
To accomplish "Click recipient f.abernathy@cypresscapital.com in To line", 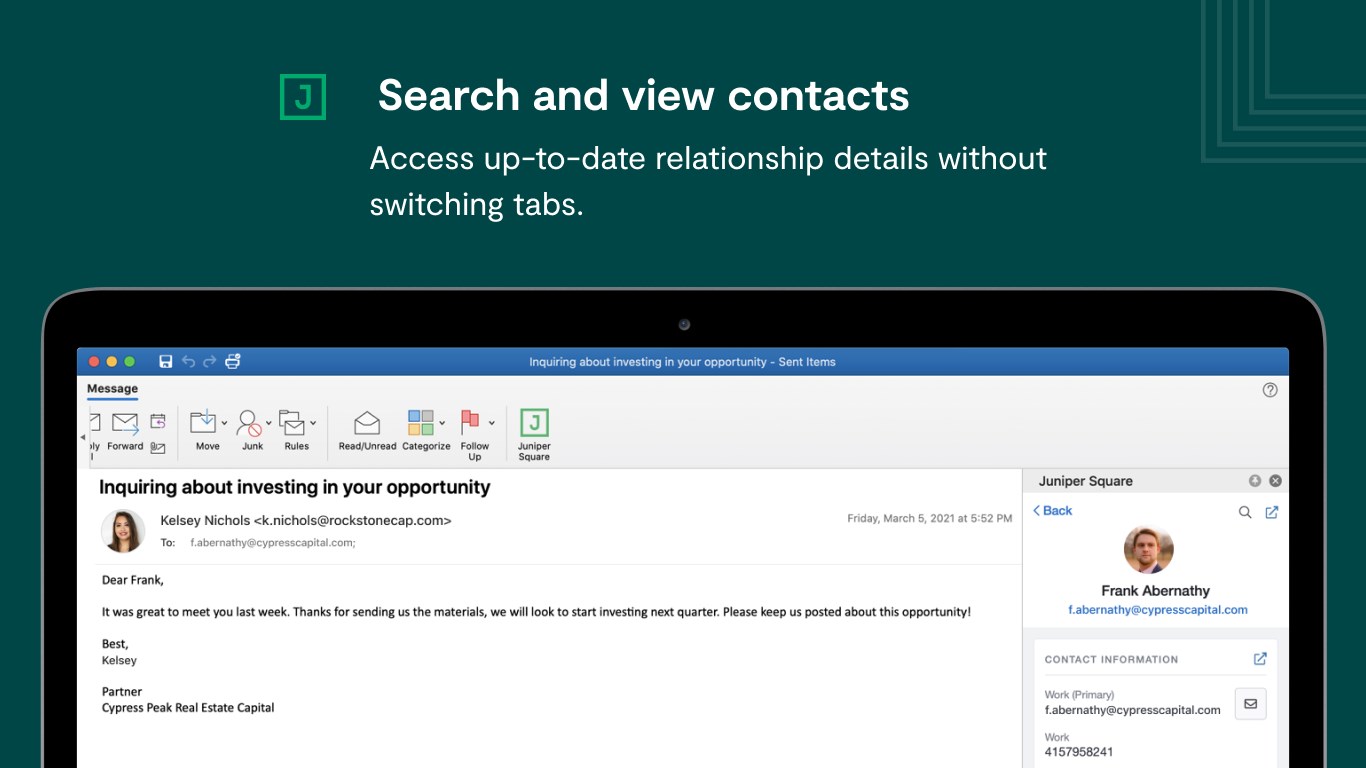I will [x=273, y=543].
